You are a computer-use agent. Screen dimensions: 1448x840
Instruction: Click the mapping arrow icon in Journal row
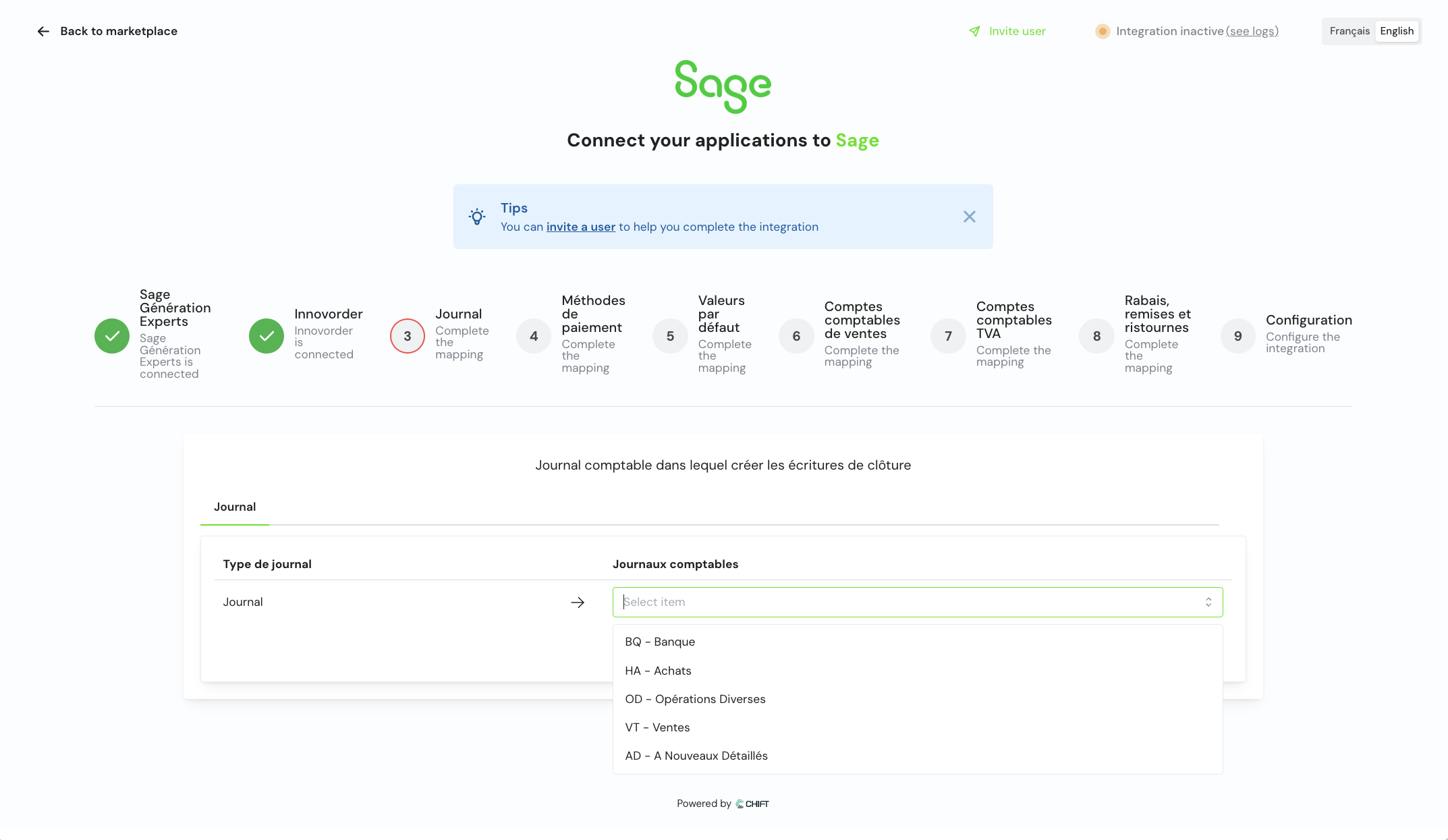point(578,603)
